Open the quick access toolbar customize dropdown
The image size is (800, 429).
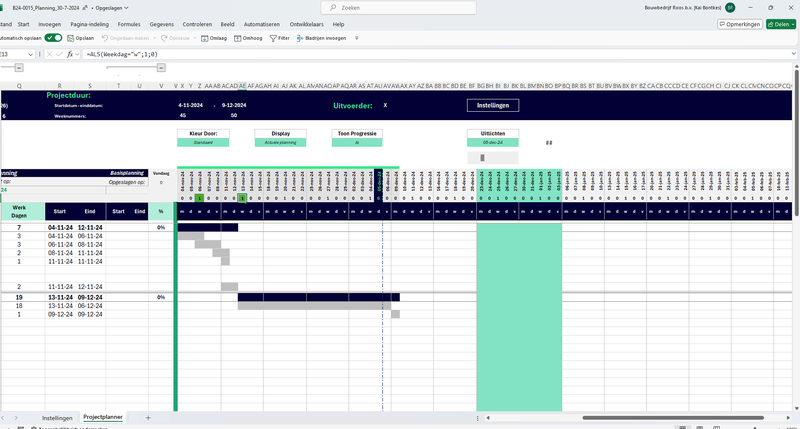click(x=357, y=38)
